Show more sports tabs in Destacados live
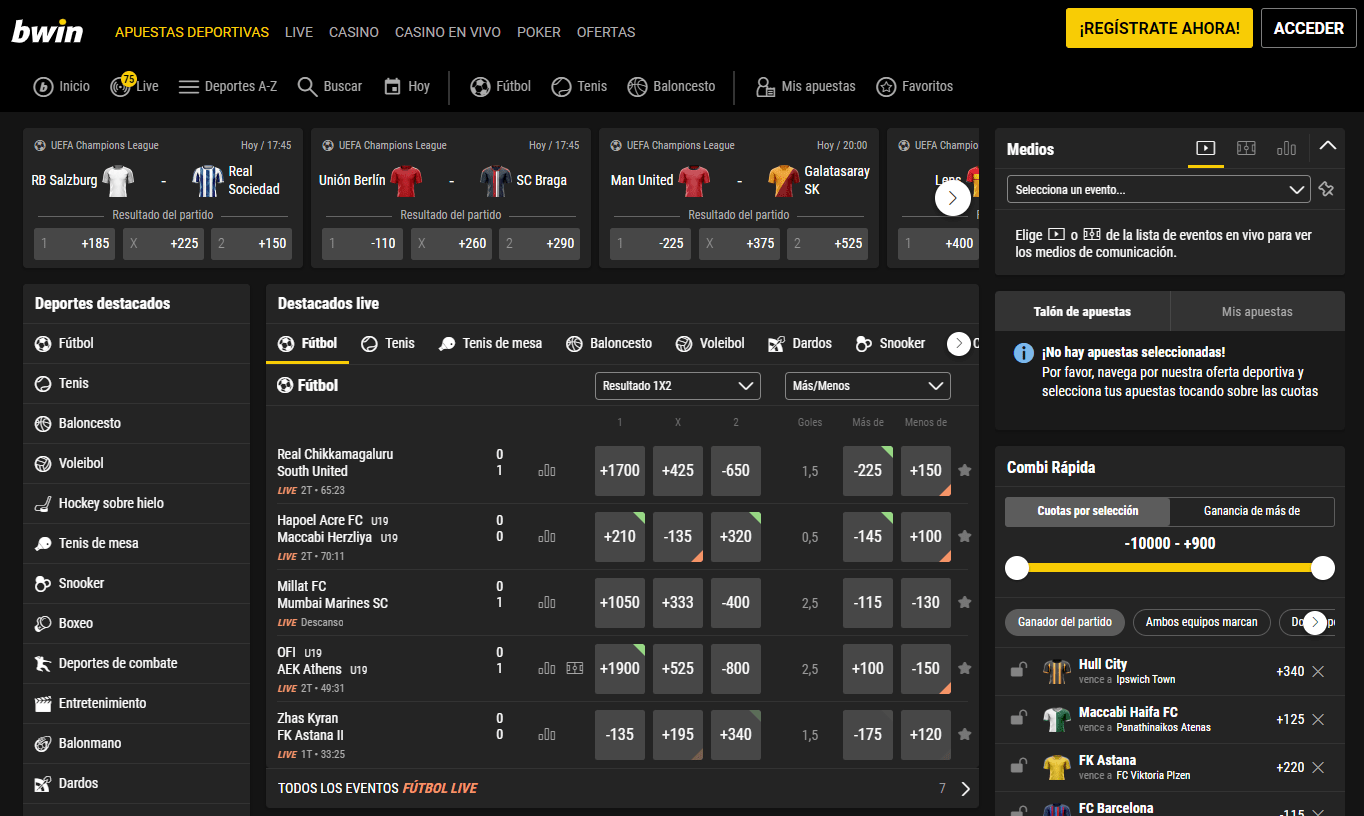This screenshot has height=816, width=1364. tap(958, 344)
